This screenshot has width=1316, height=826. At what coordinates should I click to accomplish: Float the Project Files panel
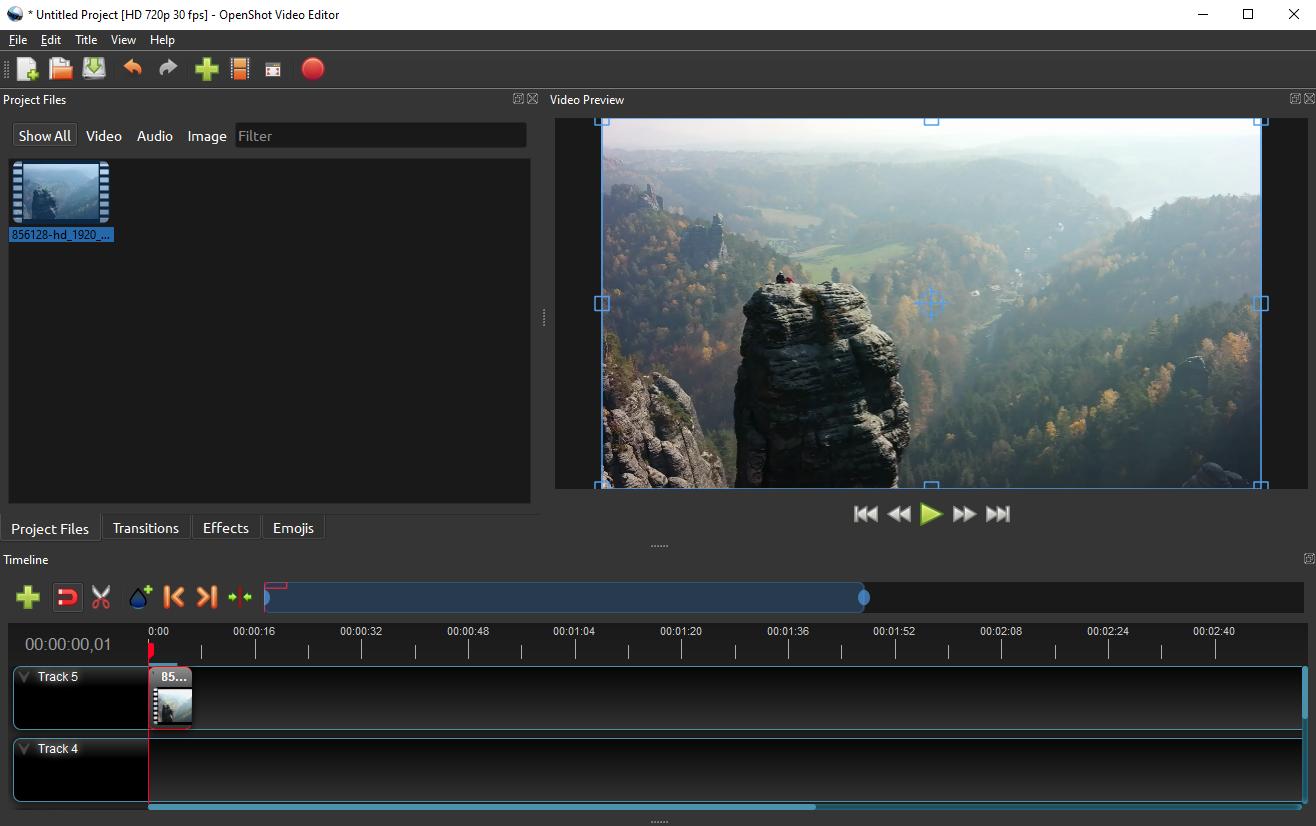coord(517,98)
